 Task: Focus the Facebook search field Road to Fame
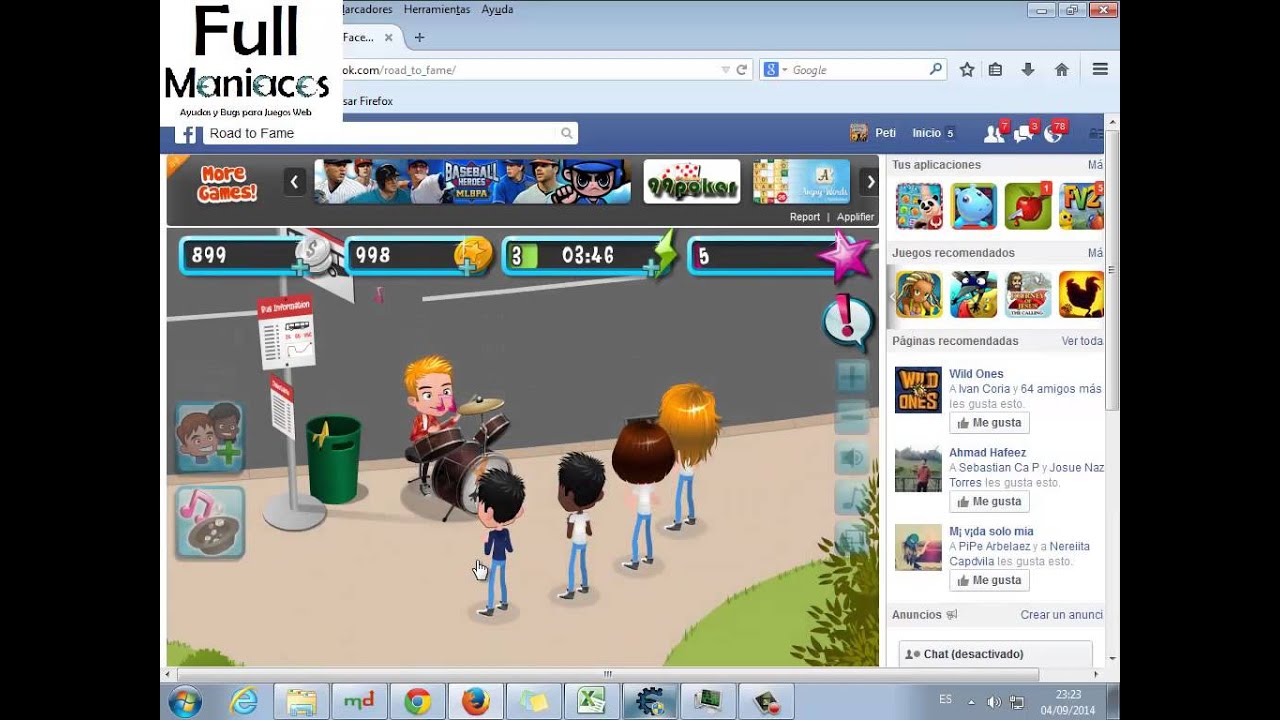point(378,133)
